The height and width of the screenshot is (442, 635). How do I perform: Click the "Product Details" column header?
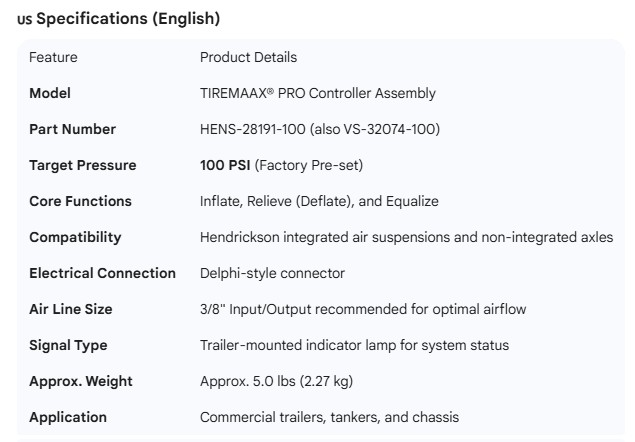[x=248, y=57]
